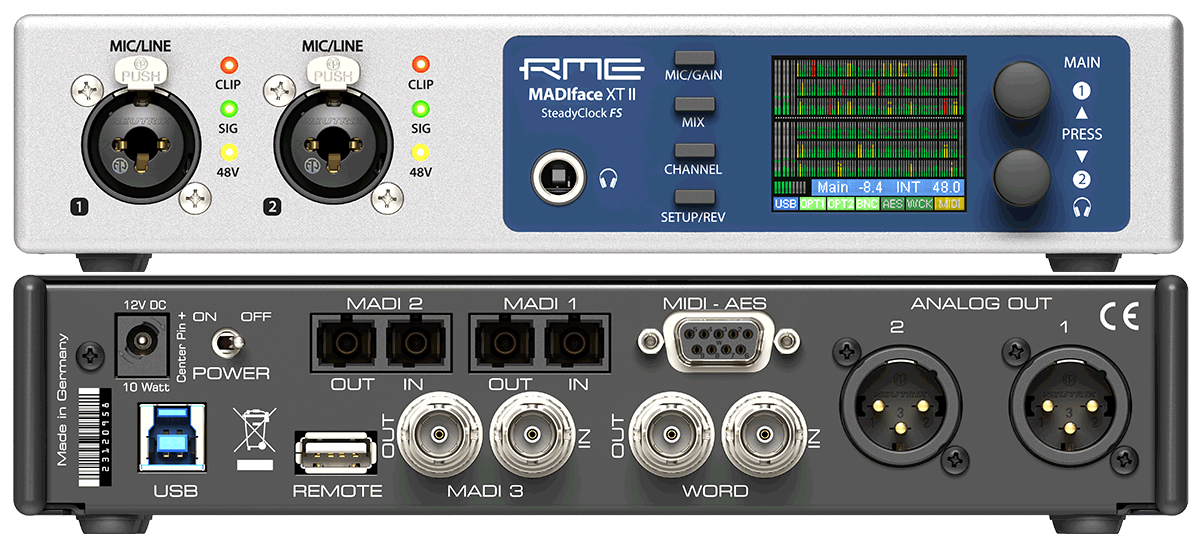Click rotary encoder 1 (upper knob)

[1021, 92]
